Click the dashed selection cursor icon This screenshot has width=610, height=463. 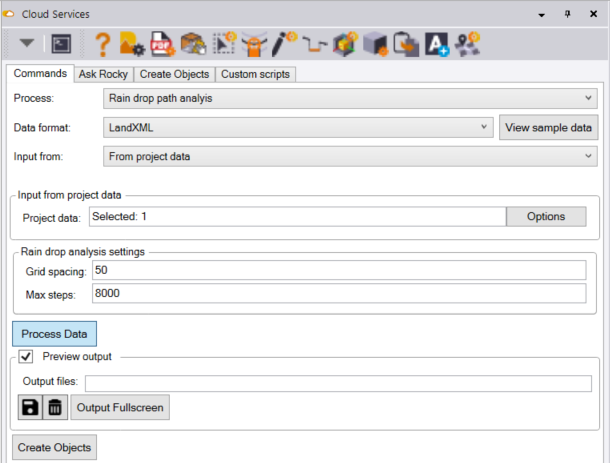point(225,43)
